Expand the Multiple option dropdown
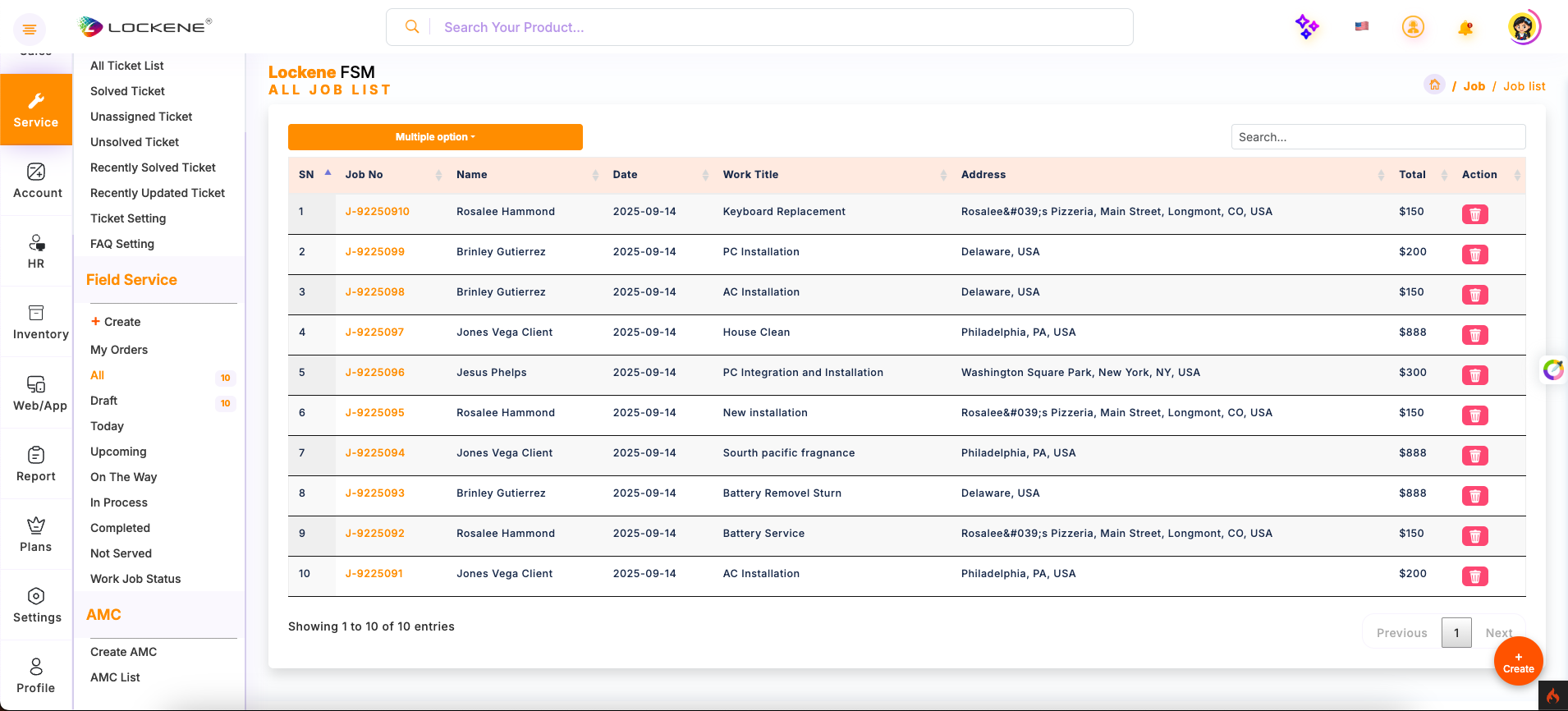The image size is (1568, 711). (435, 137)
